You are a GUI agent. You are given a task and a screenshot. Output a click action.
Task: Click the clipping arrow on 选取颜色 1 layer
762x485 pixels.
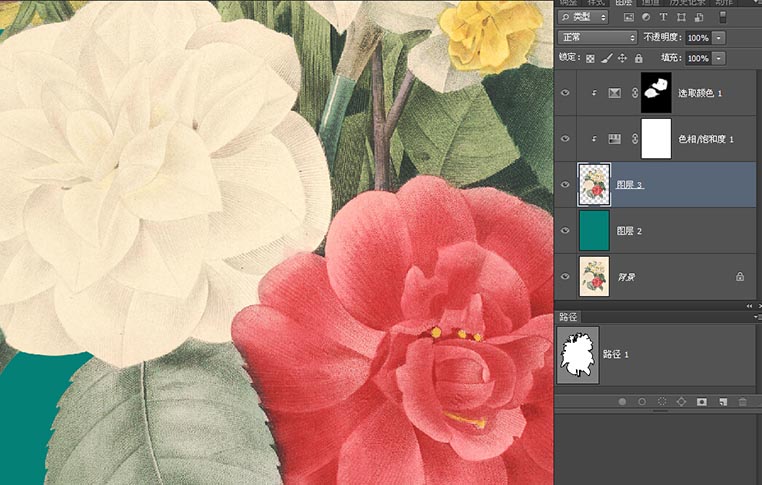tap(594, 93)
